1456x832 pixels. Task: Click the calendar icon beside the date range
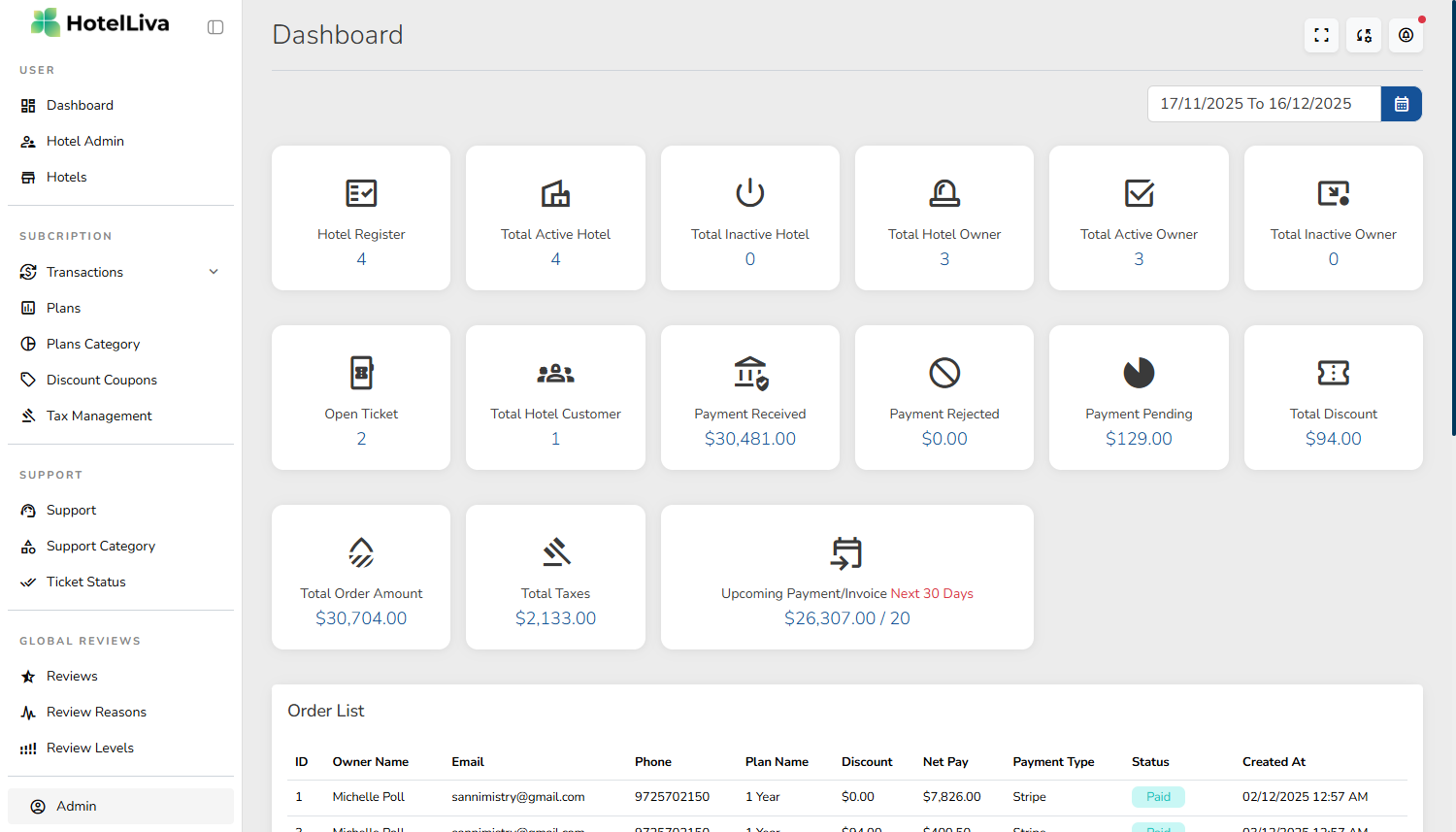tap(1401, 104)
